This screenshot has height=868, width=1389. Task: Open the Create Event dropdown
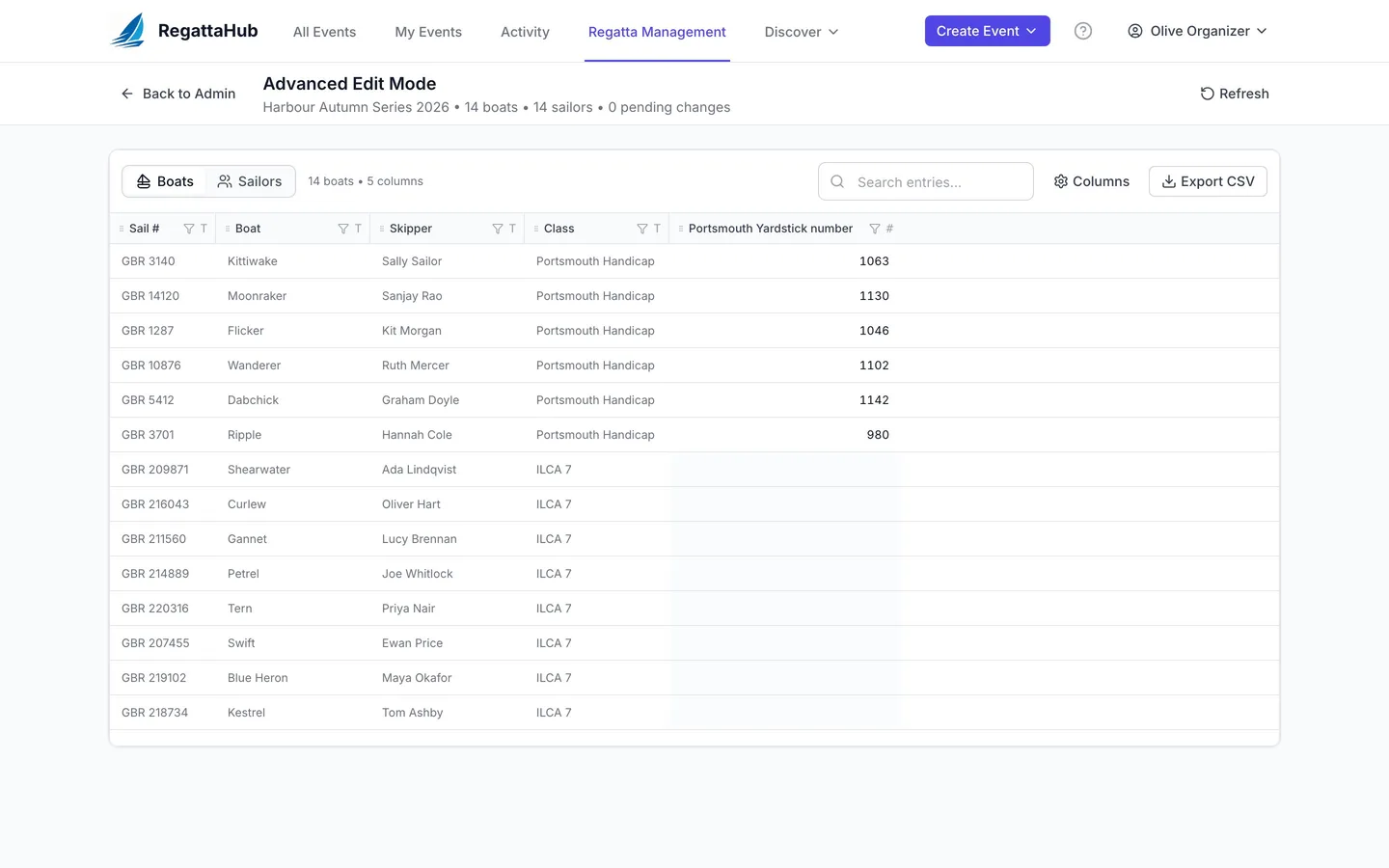pos(987,31)
